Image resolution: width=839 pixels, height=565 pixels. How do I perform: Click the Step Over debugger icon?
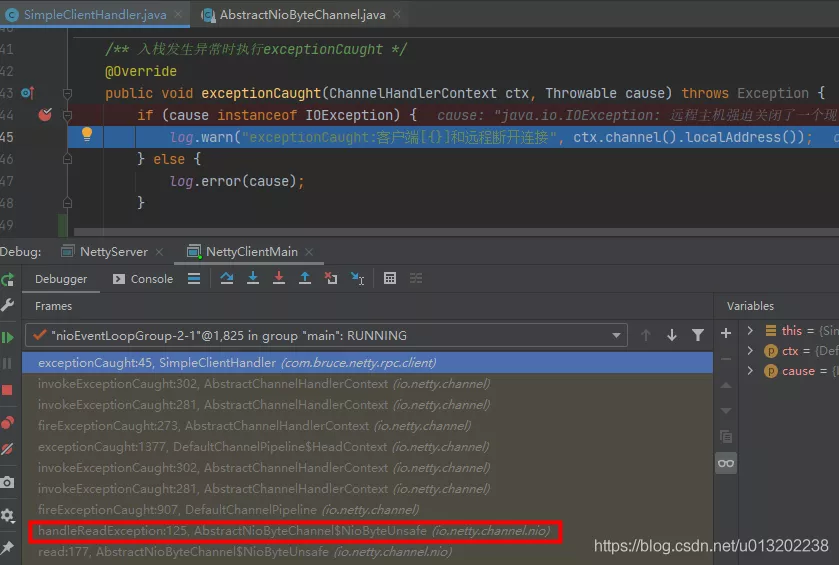point(227,279)
